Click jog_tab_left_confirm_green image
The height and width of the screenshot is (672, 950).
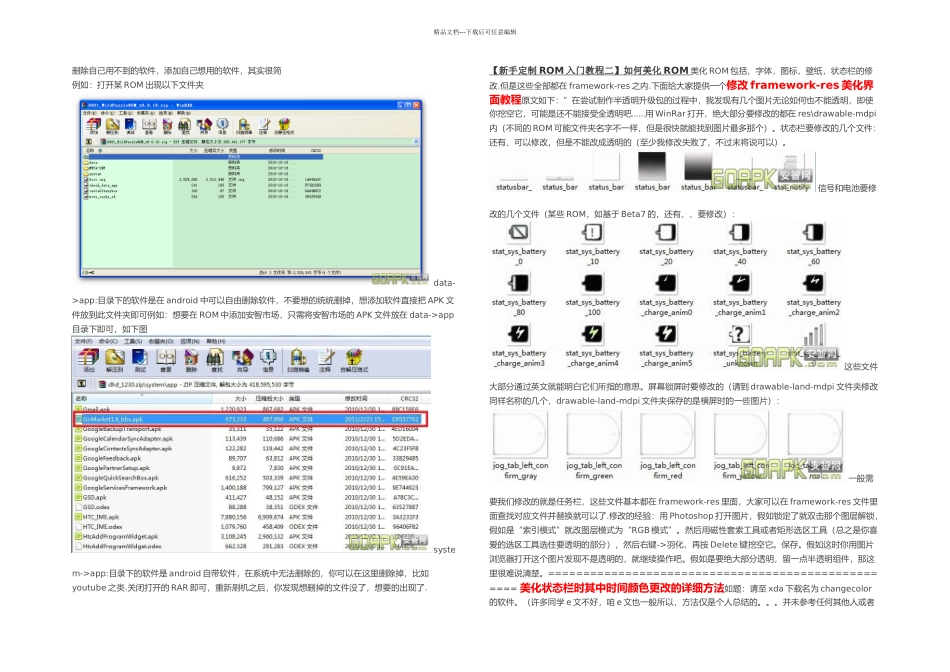(x=594, y=434)
